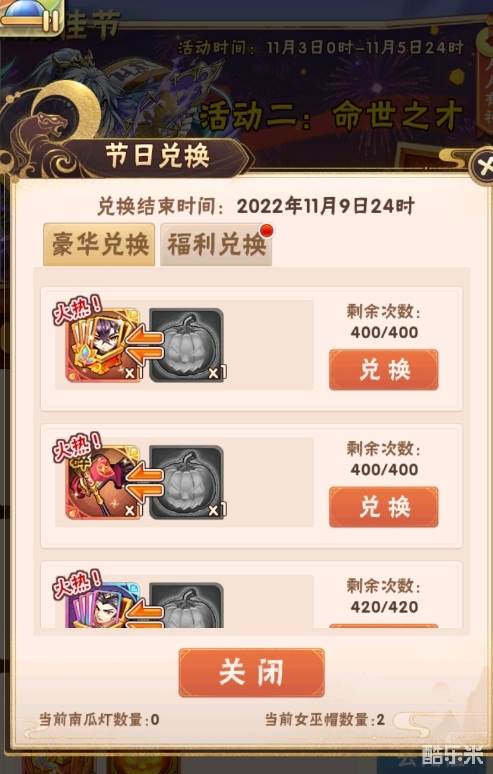The width and height of the screenshot is (493, 774).
Task: Switch to the 豪华兑换 tab
Action: tap(99, 244)
